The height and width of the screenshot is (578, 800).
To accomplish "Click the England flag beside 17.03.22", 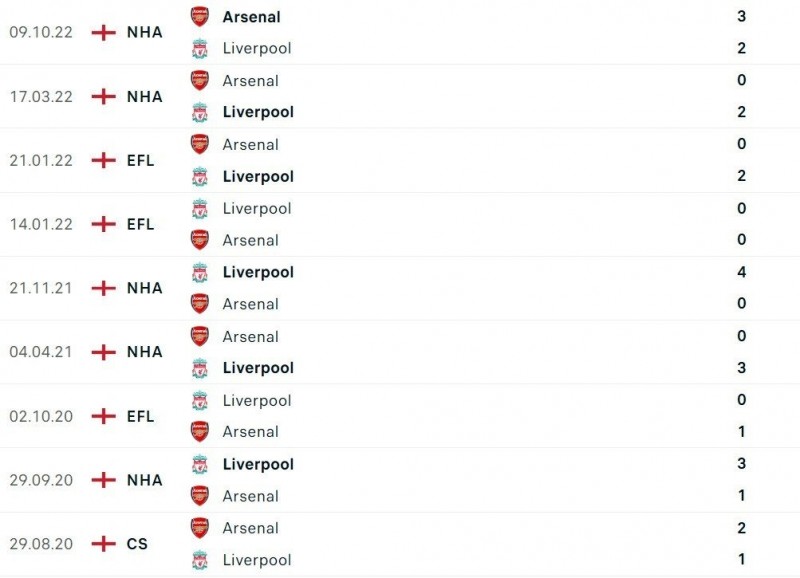I will point(103,96).
